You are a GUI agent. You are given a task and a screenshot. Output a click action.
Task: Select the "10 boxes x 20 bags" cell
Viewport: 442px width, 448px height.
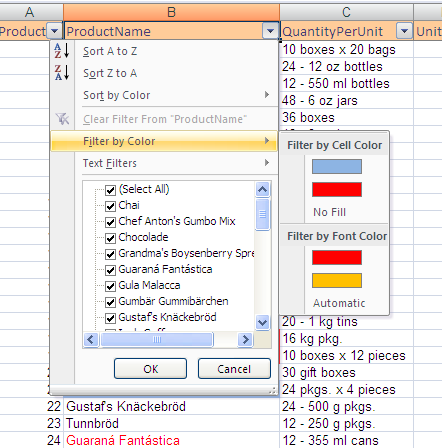[x=347, y=49]
